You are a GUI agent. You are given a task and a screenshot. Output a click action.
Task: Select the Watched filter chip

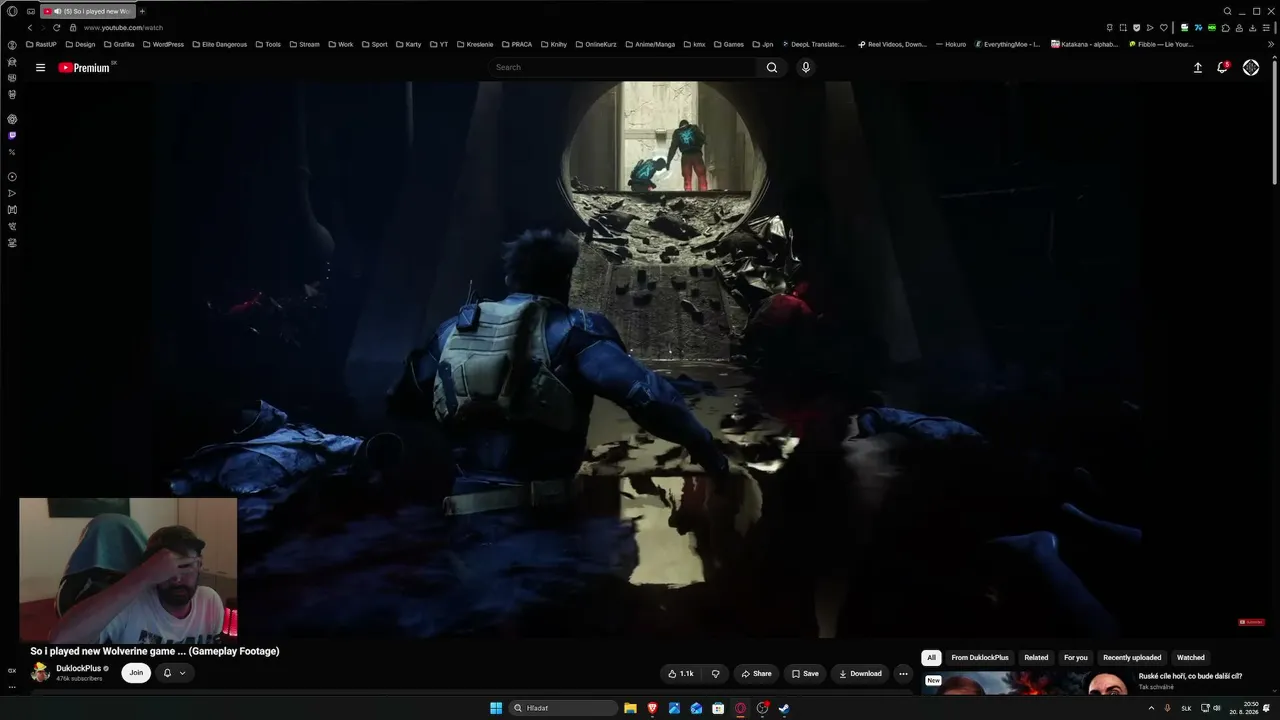coord(1191,658)
